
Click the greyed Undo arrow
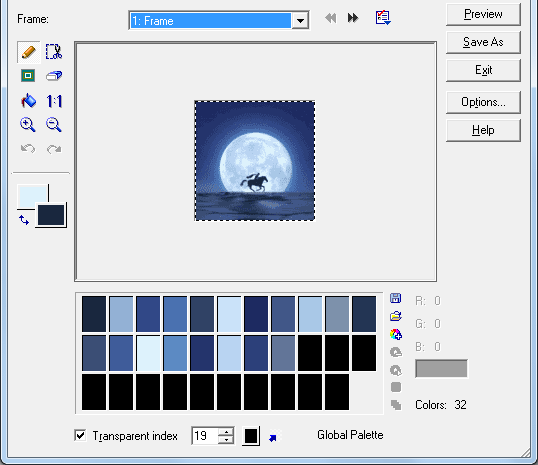click(x=28, y=149)
